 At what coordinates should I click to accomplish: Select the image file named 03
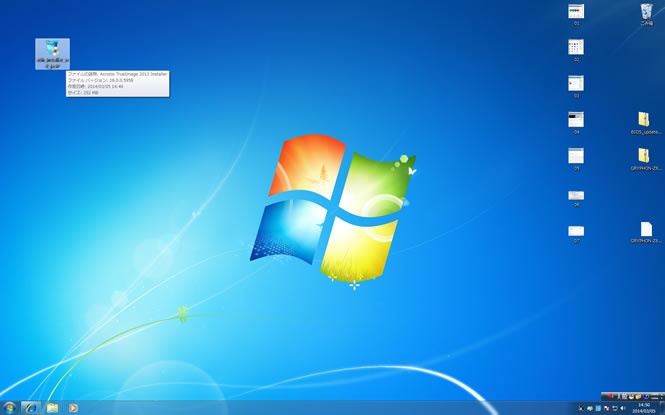click(x=576, y=87)
